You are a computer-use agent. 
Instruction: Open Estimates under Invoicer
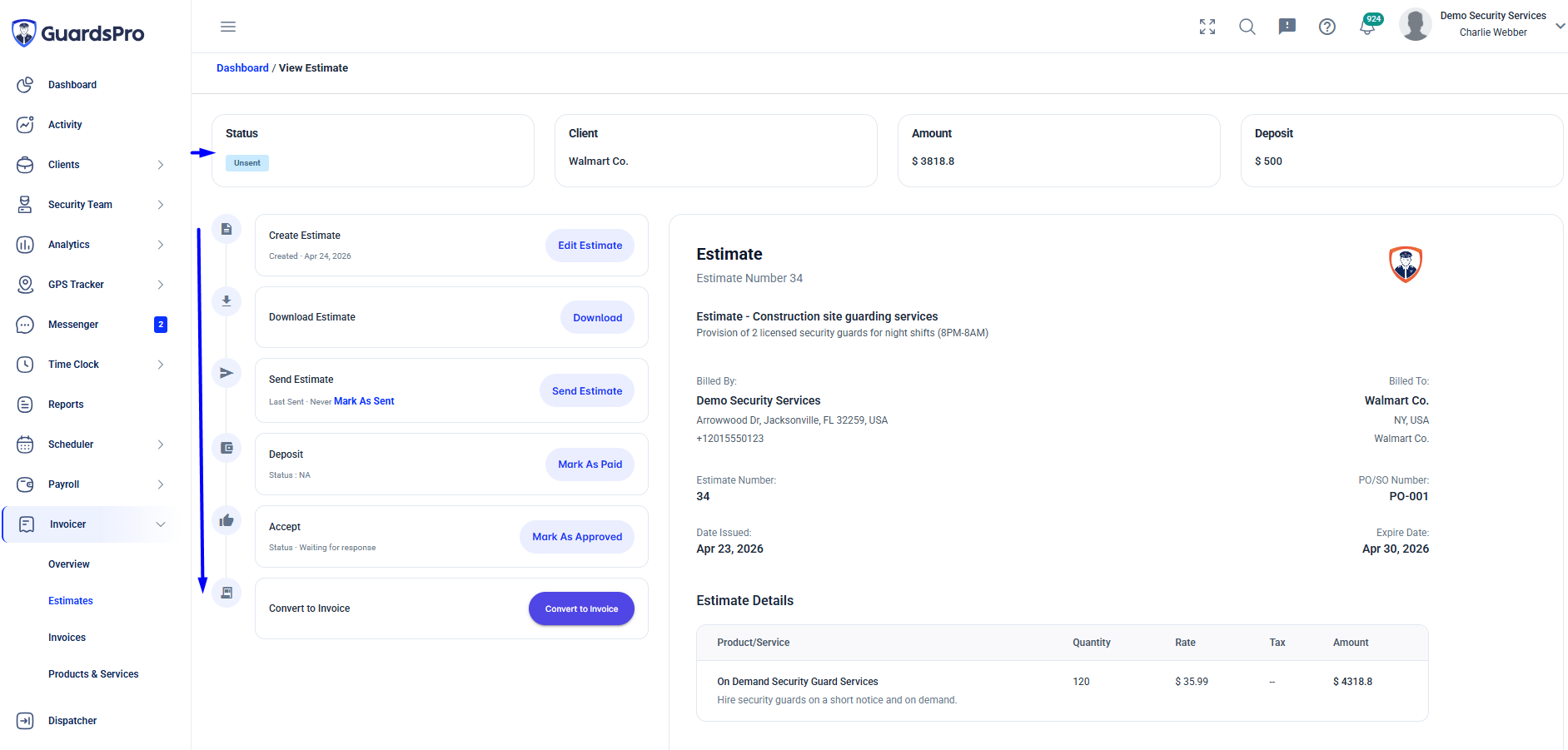tap(71, 601)
